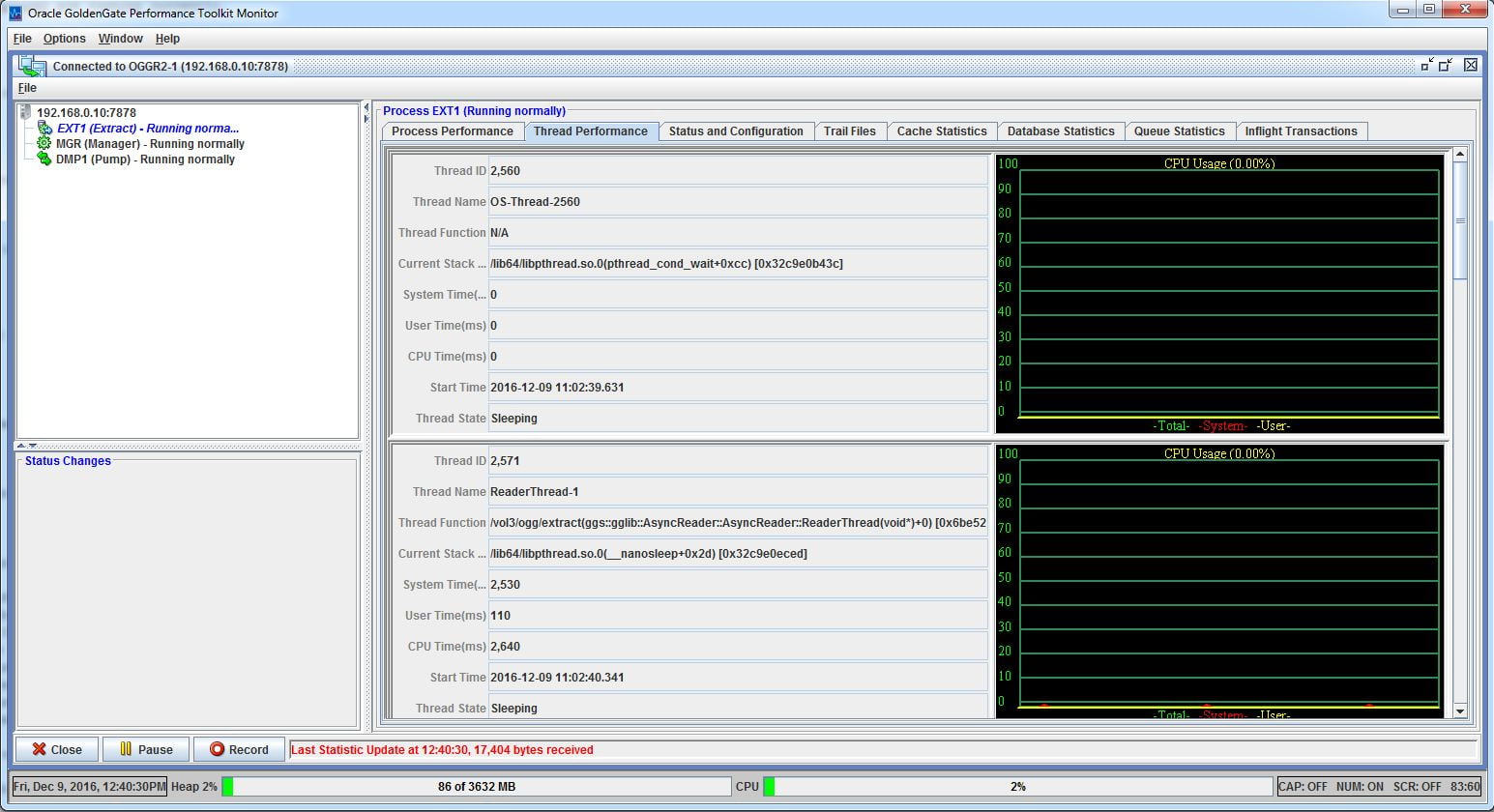
Task: Close the OGGR2-1 internal connection frame
Action: [1470, 65]
